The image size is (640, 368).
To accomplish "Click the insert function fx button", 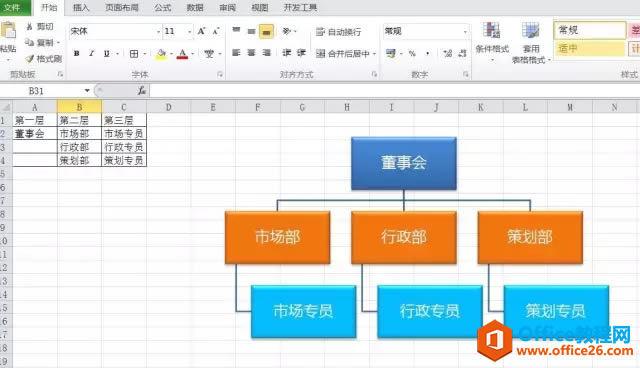I will (x=142, y=91).
